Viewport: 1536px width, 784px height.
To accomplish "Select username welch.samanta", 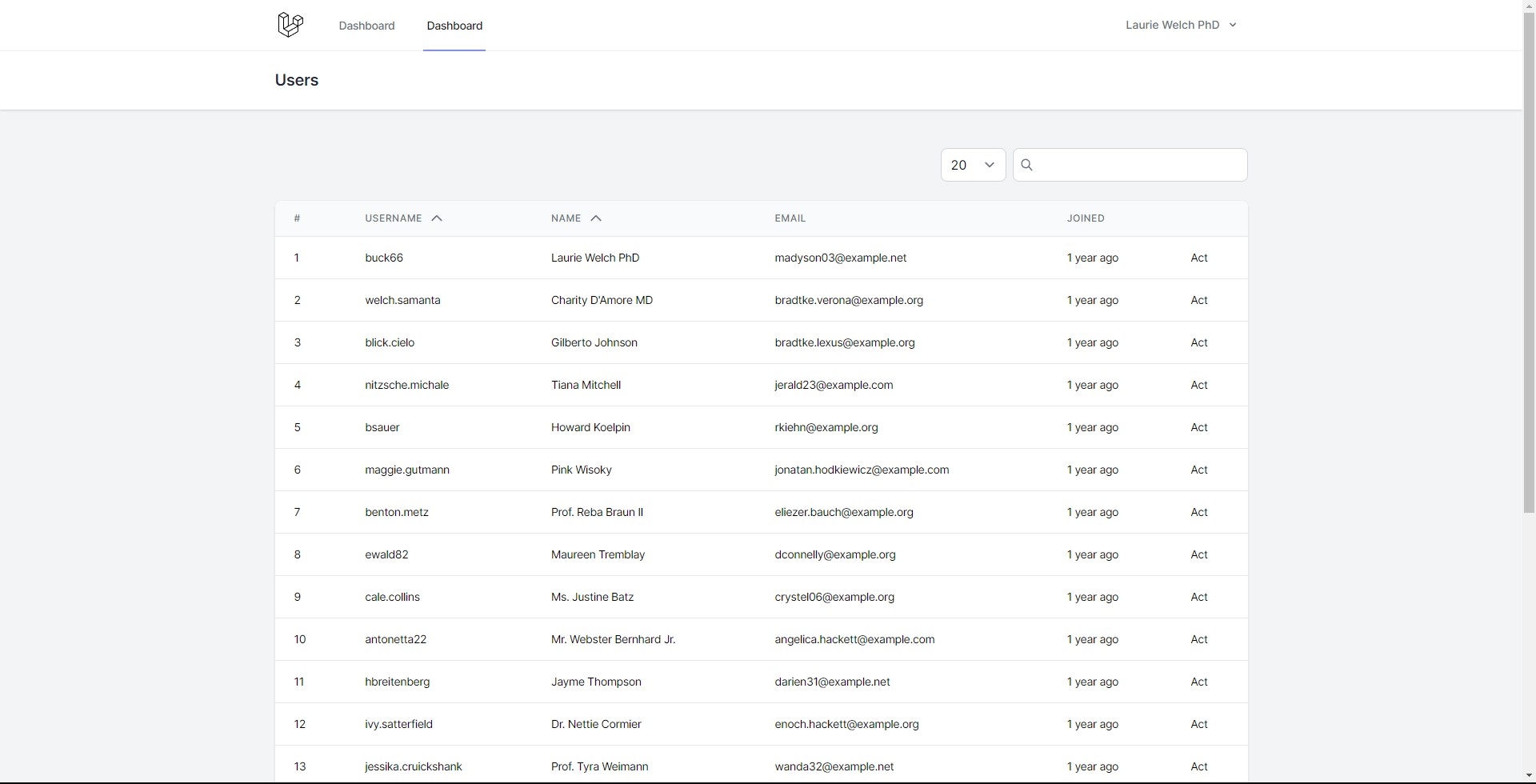I will [402, 300].
